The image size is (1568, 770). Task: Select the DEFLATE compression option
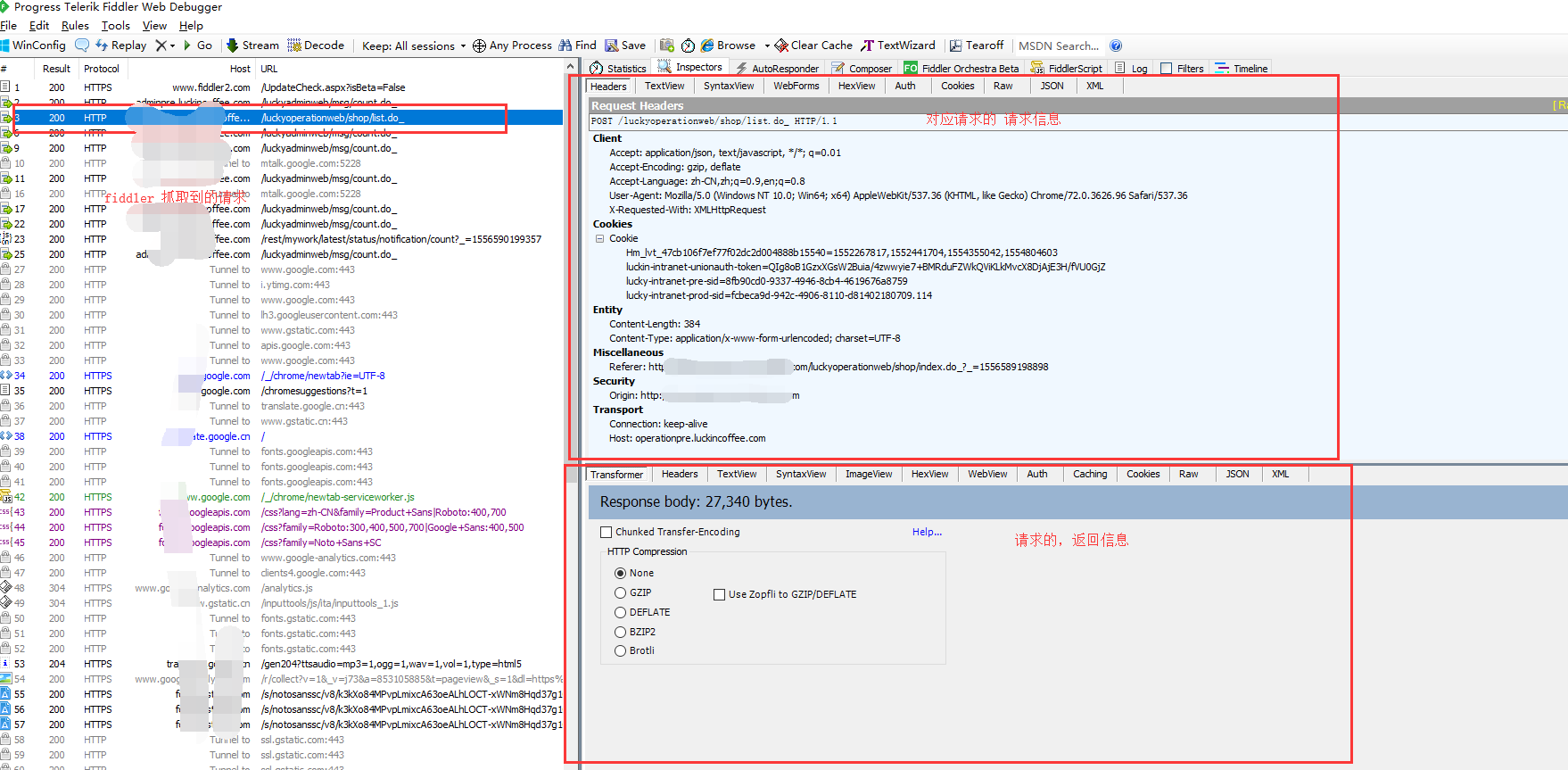(x=620, y=612)
